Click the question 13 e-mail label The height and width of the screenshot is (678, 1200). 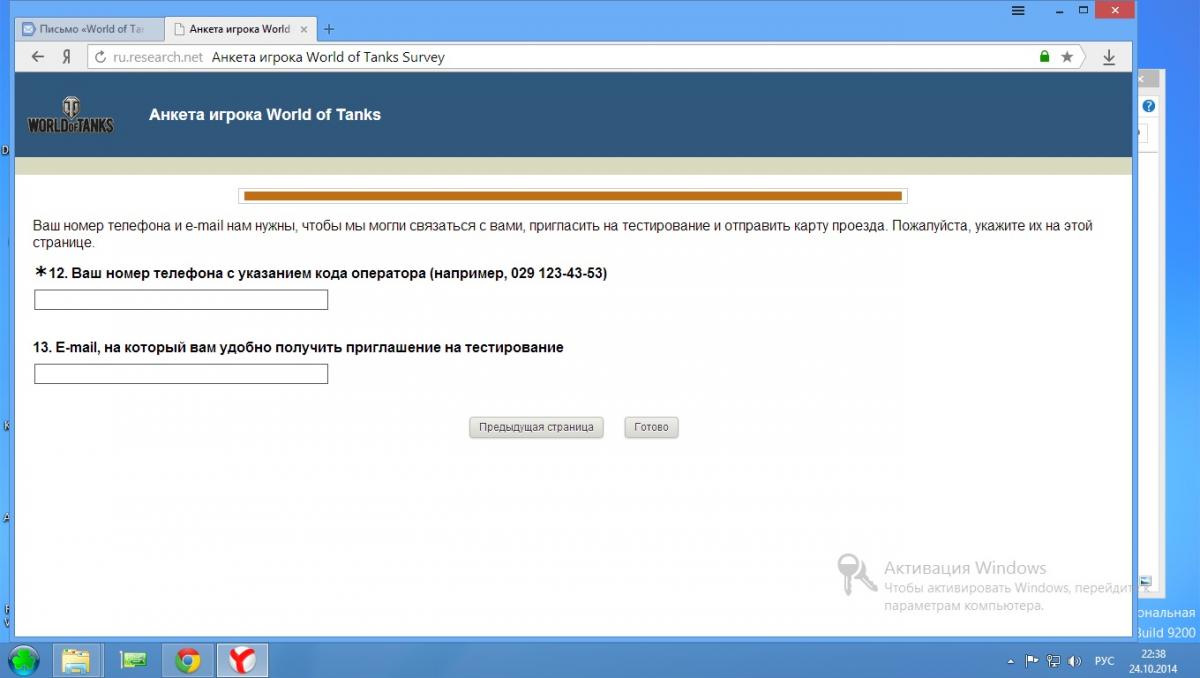click(298, 347)
